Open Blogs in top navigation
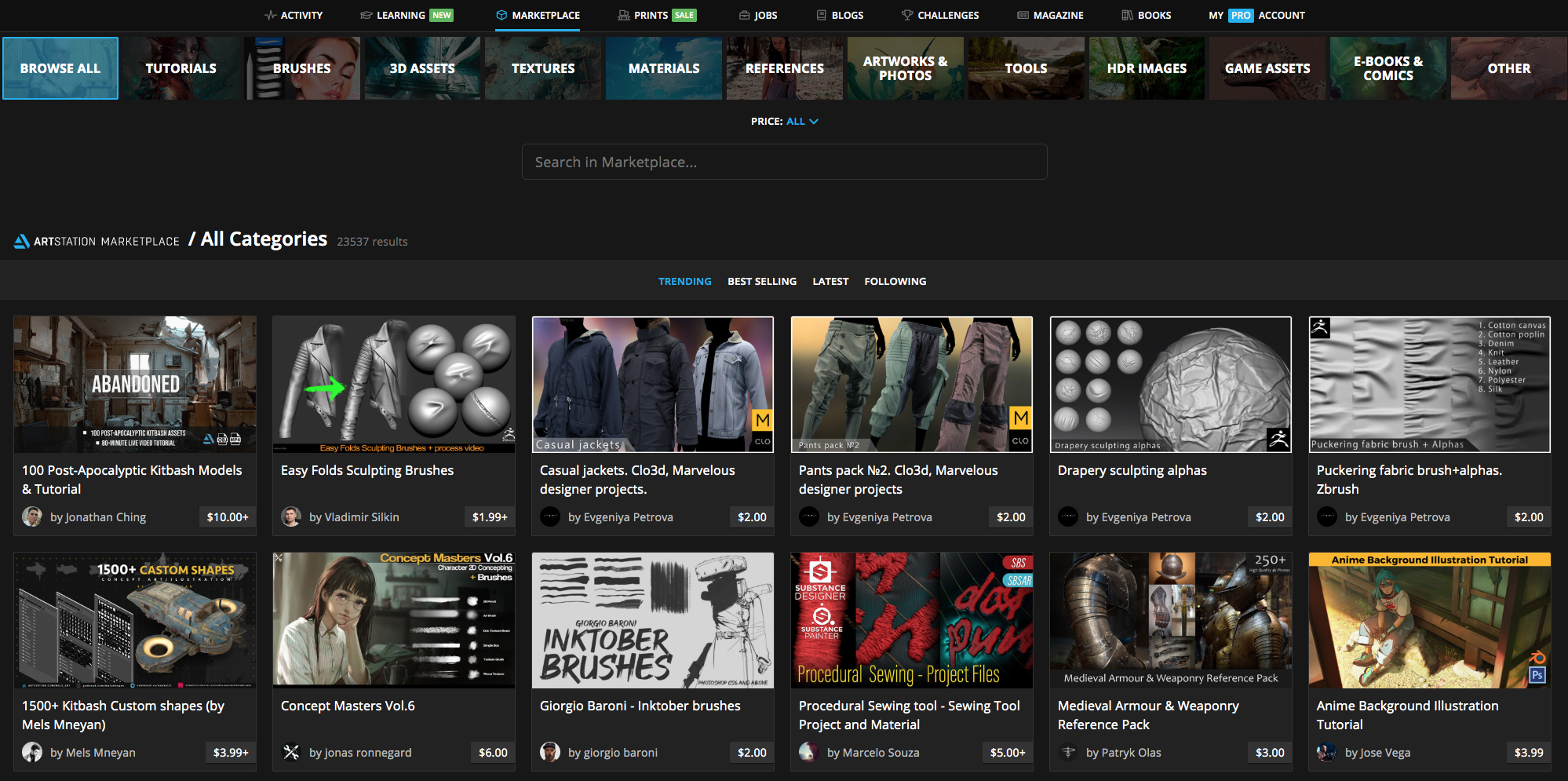This screenshot has height=781, width=1568. (840, 15)
